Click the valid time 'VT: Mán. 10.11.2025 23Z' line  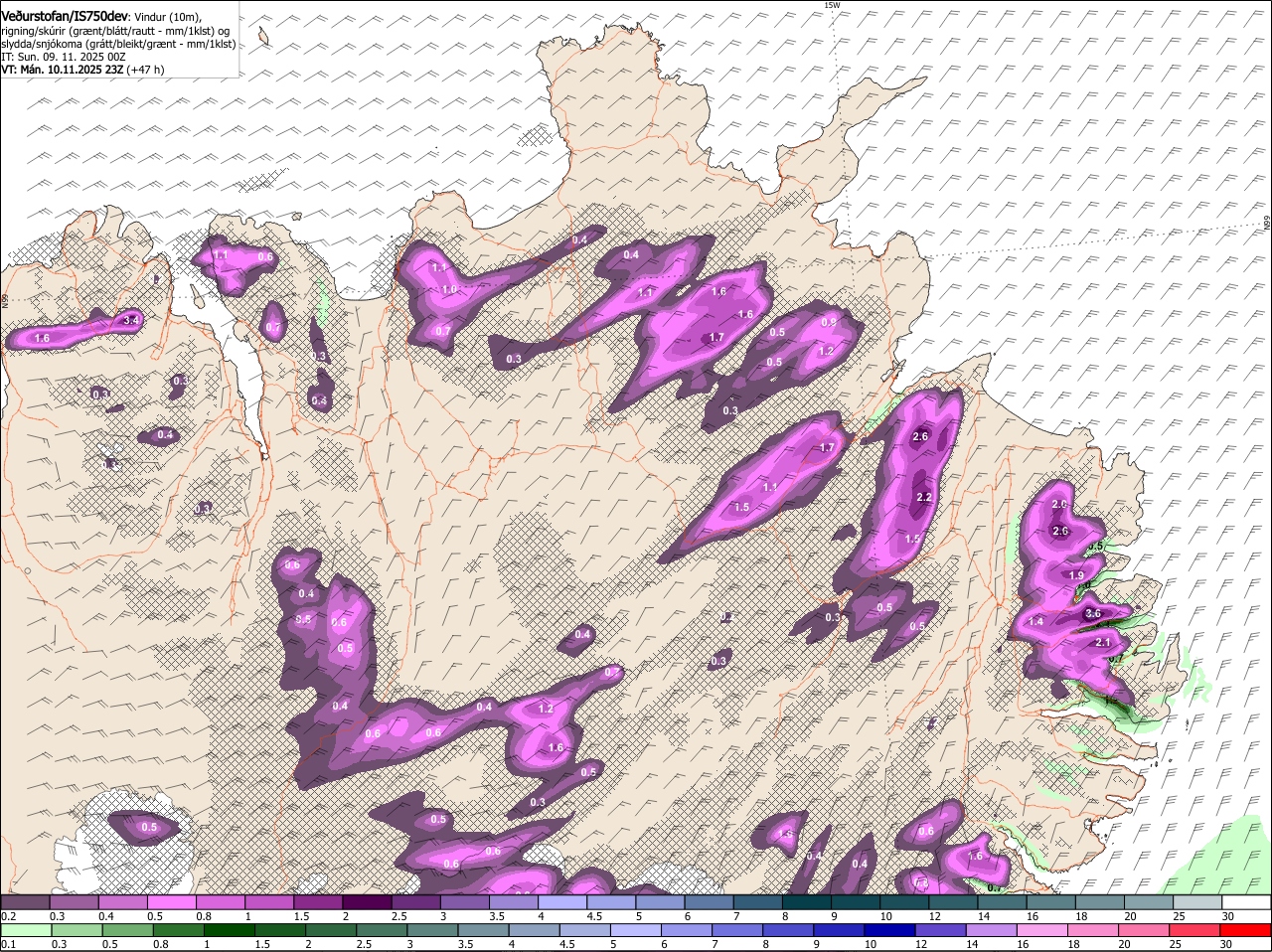point(63,70)
